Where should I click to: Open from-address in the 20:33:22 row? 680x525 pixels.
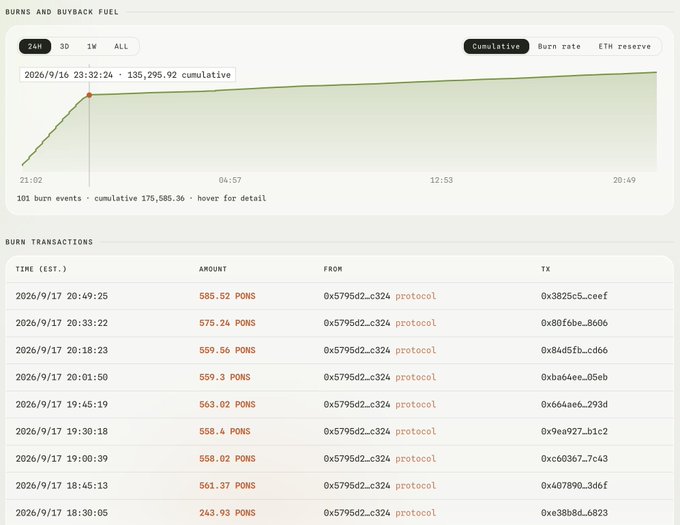tap(357, 323)
